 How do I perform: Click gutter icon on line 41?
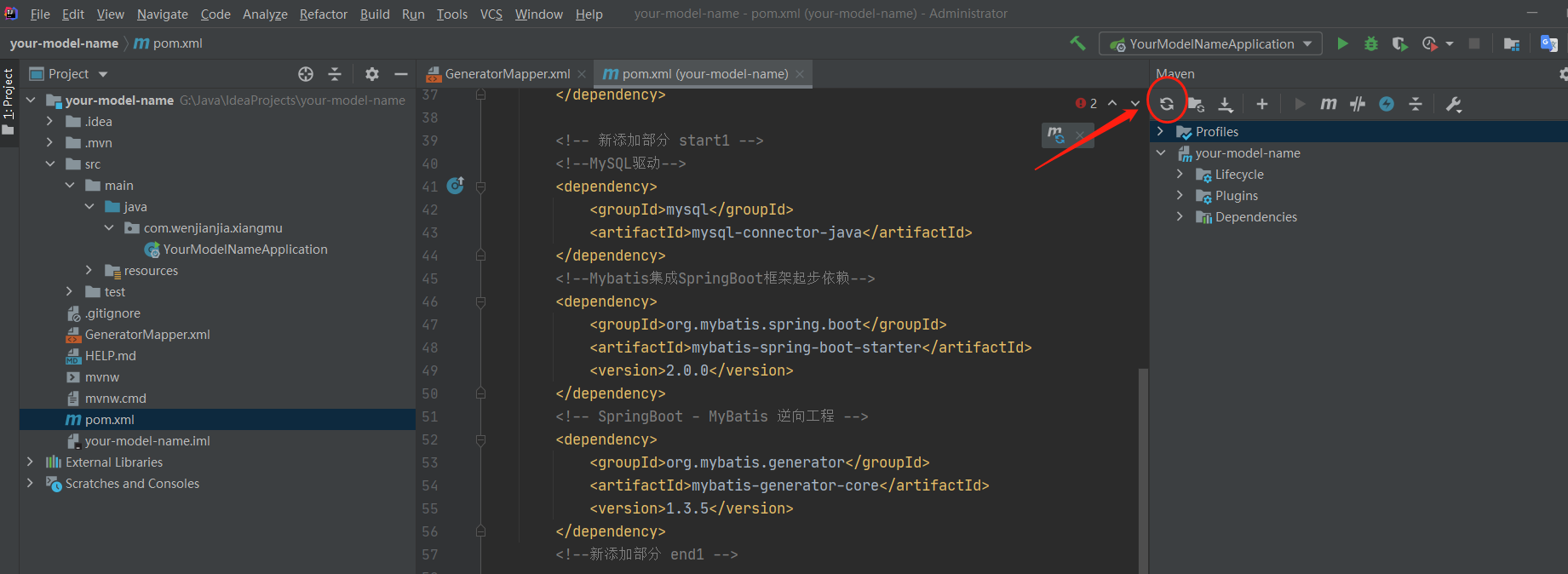456,185
